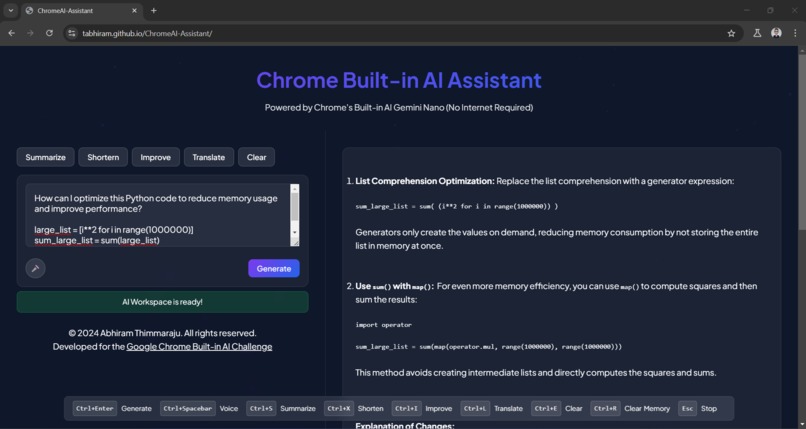This screenshot has width=806, height=429.
Task: Minimize the Chrome window
Action: coord(747,10)
